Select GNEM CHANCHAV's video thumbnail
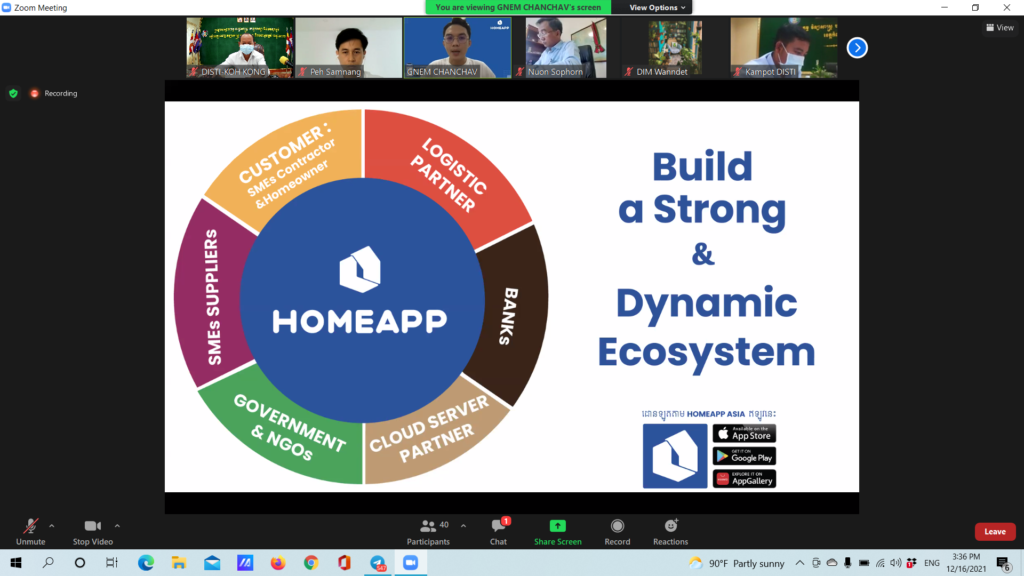The height and width of the screenshot is (576, 1024). [x=457, y=47]
